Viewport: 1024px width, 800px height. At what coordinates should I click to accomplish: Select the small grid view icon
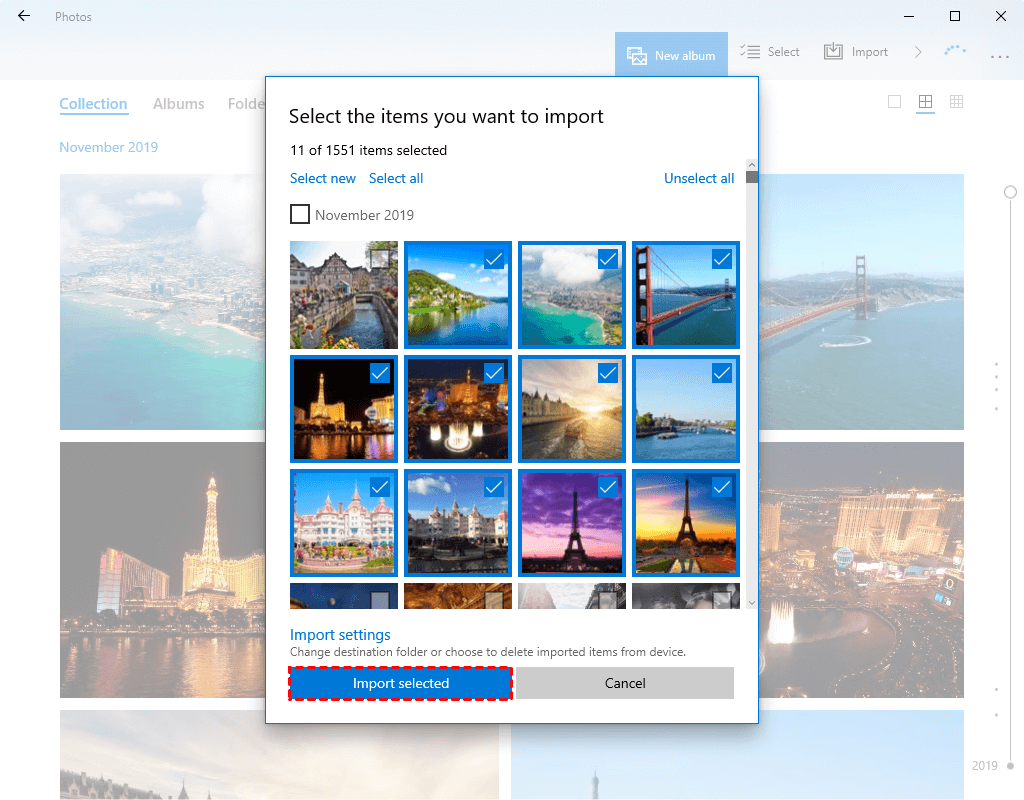[x=956, y=102]
